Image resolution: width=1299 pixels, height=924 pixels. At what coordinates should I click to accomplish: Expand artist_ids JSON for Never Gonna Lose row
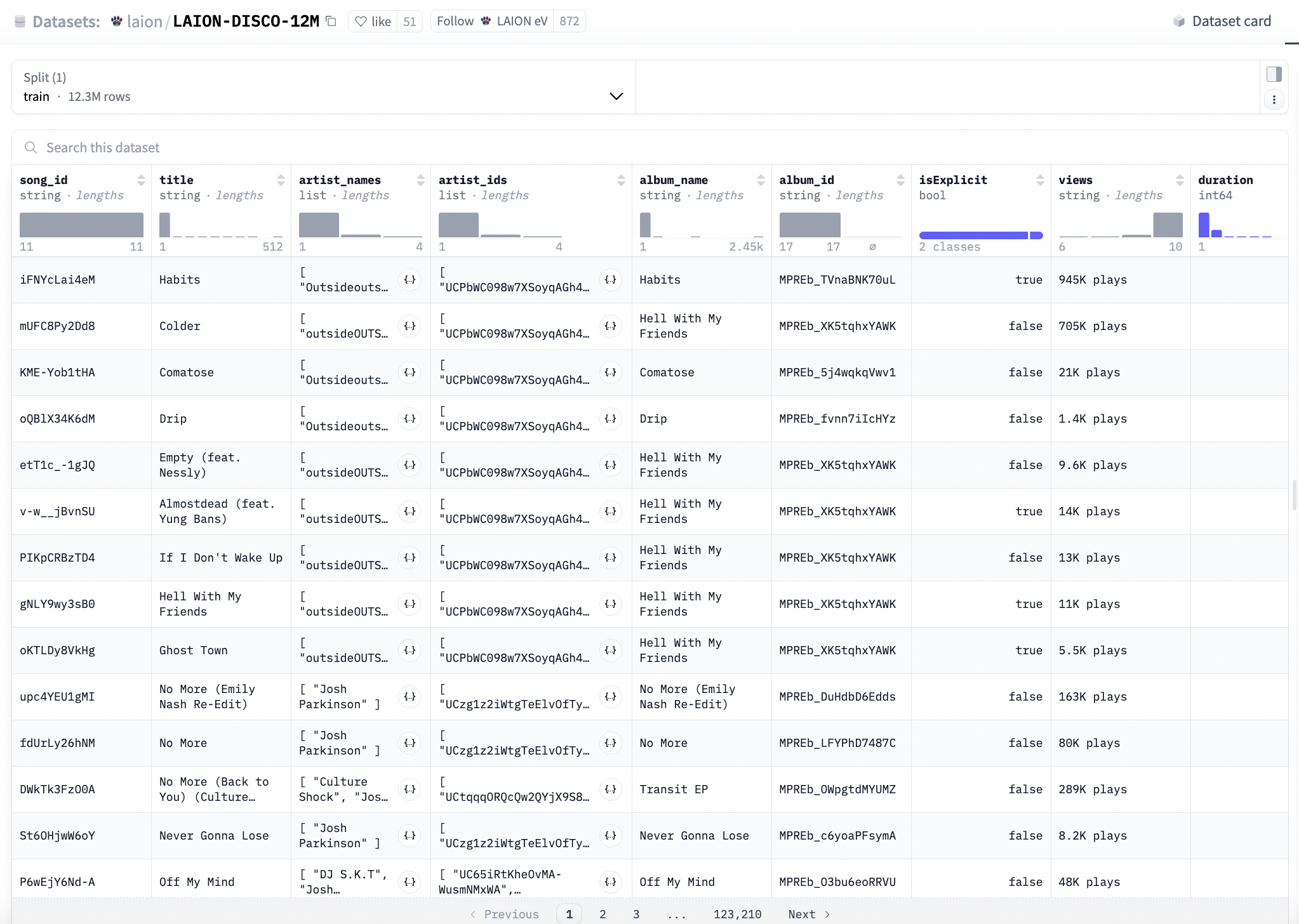(x=611, y=836)
